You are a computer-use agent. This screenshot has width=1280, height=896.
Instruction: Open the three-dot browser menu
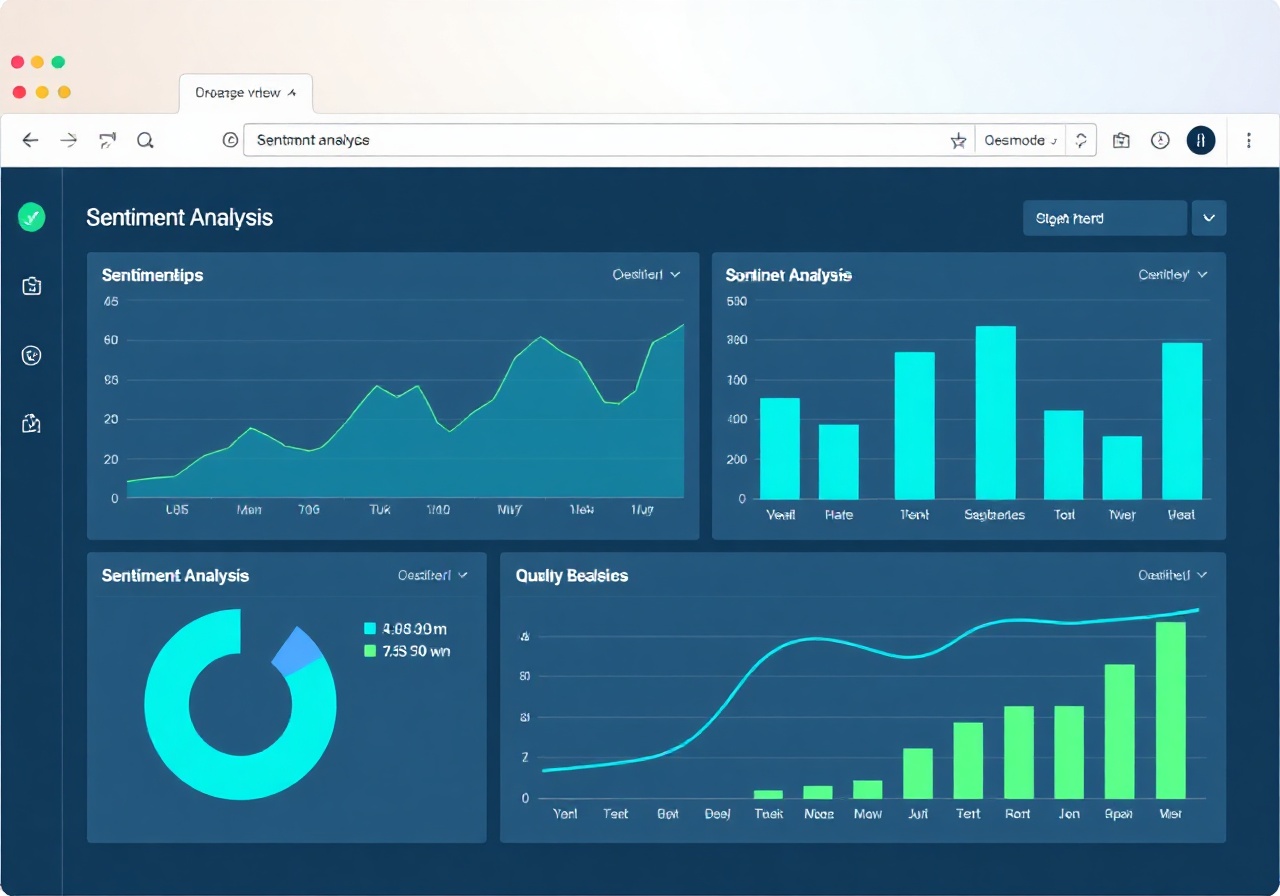[x=1249, y=141]
